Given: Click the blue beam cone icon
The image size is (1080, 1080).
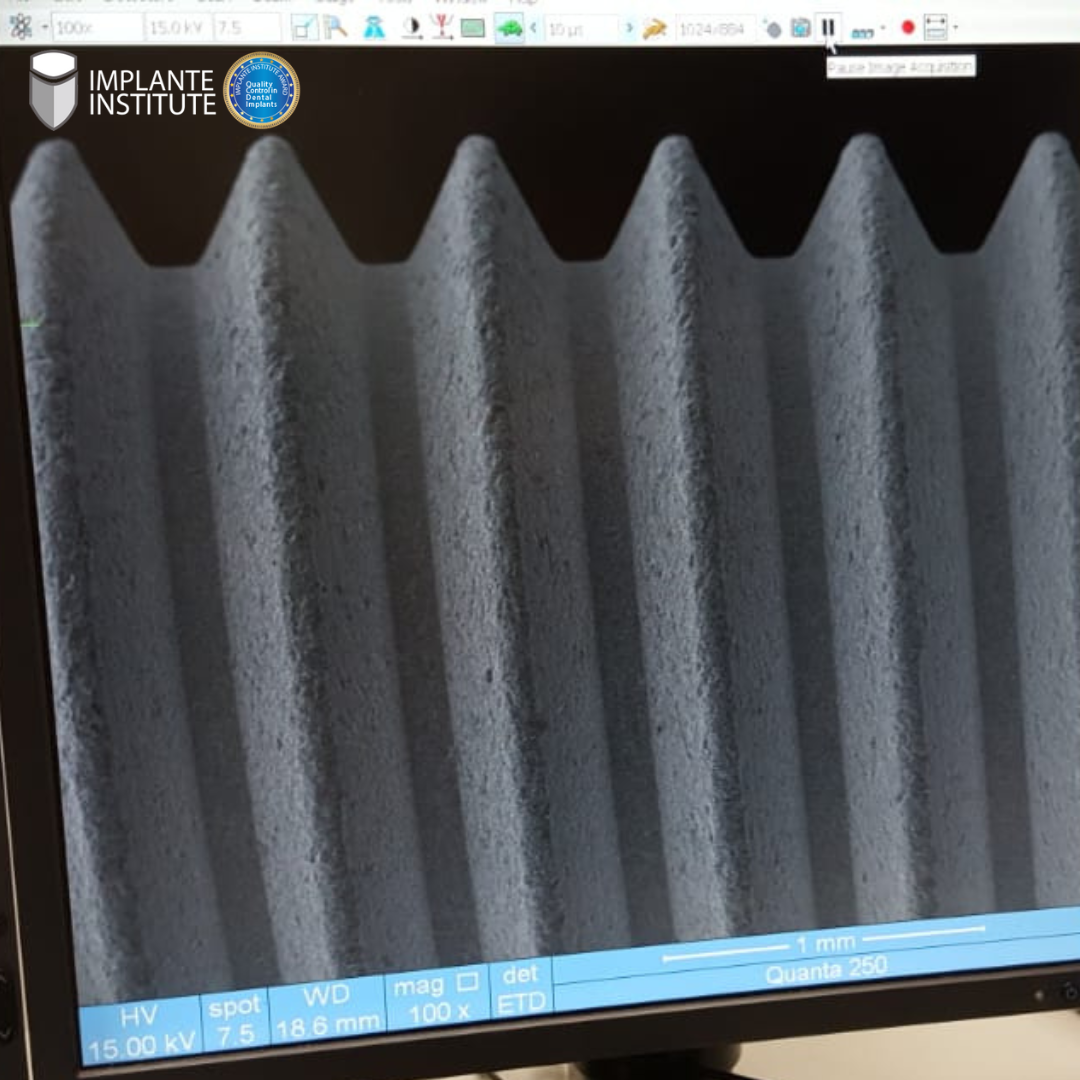Looking at the screenshot, I should click(374, 28).
